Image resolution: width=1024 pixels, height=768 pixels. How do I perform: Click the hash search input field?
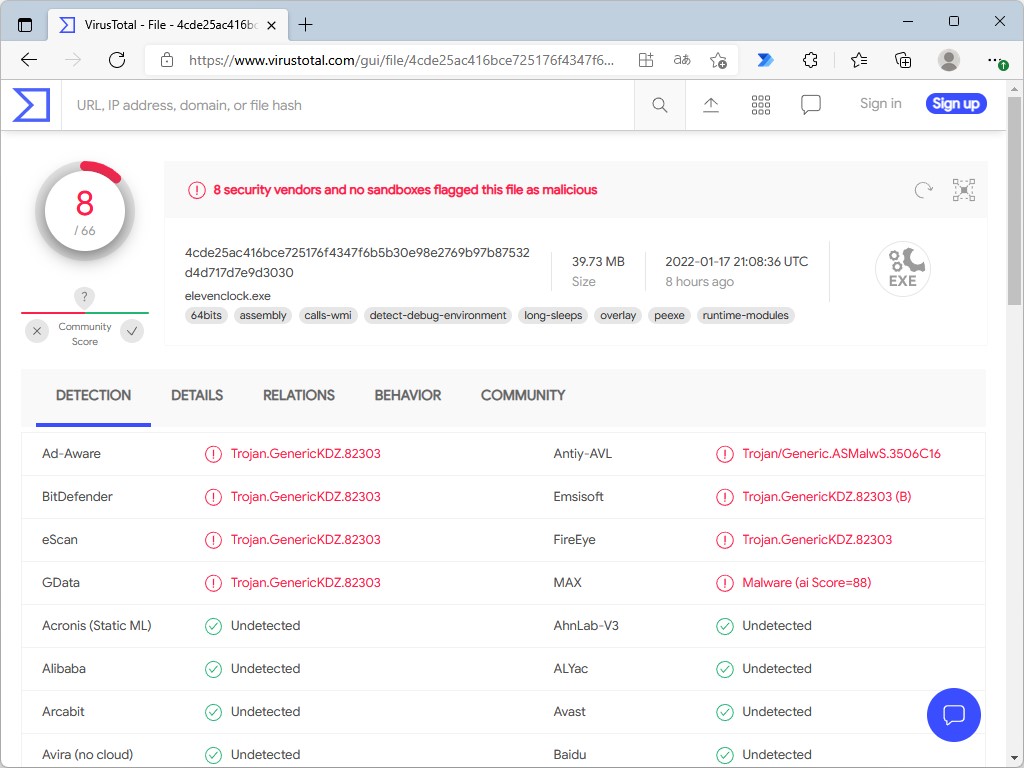[x=347, y=104]
